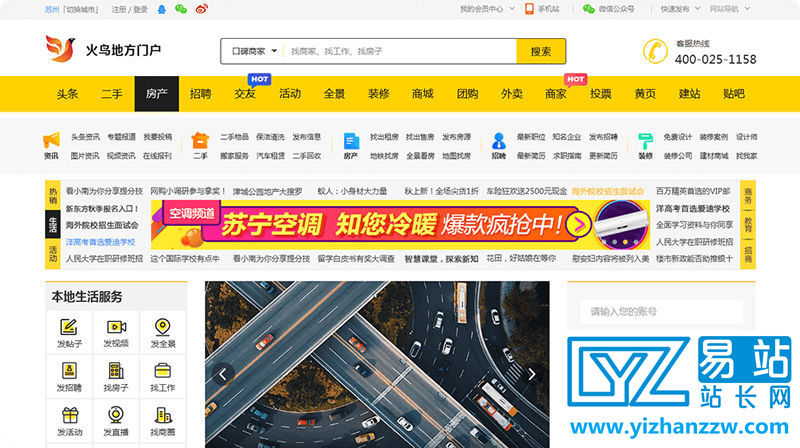Open the 贴吧 navigation tab

pos(734,94)
